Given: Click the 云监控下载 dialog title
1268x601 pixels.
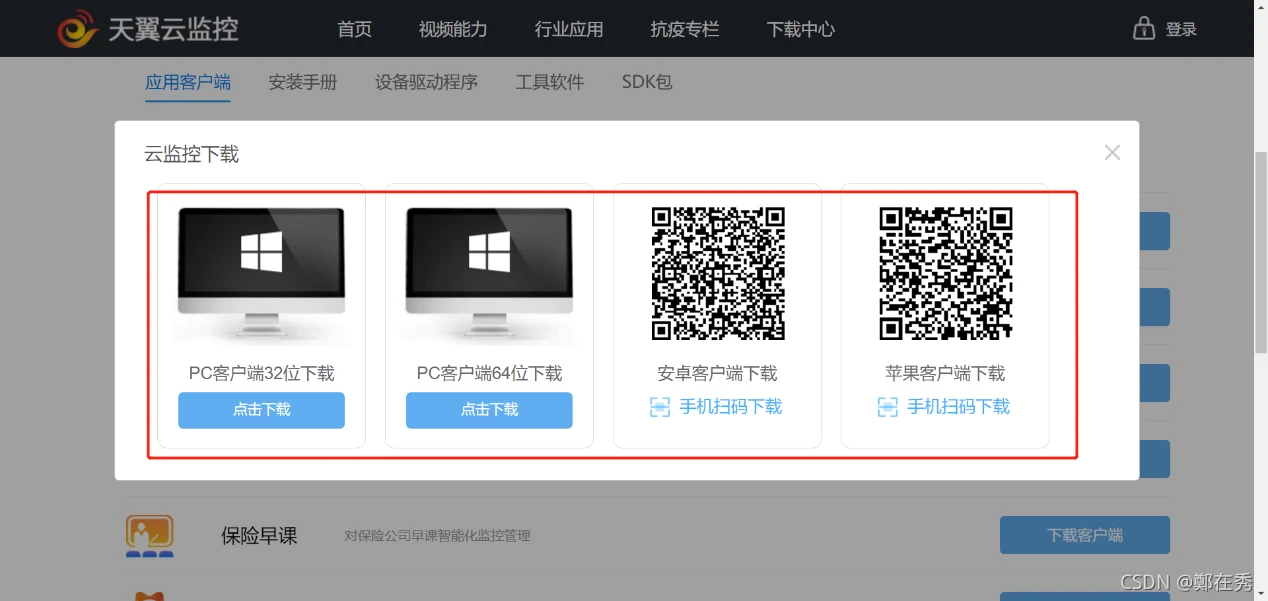Looking at the screenshot, I should (192, 154).
